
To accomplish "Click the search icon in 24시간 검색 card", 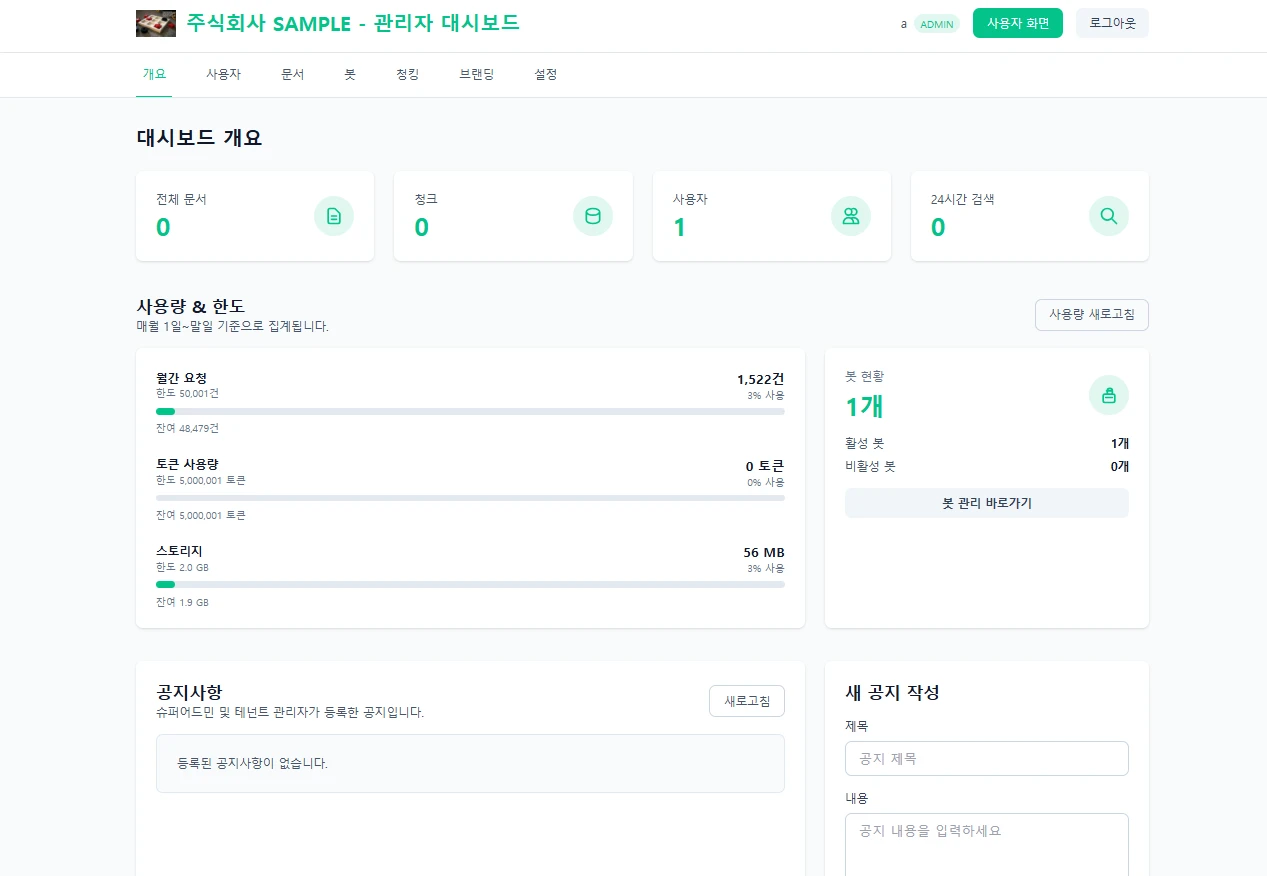I will [1108, 216].
